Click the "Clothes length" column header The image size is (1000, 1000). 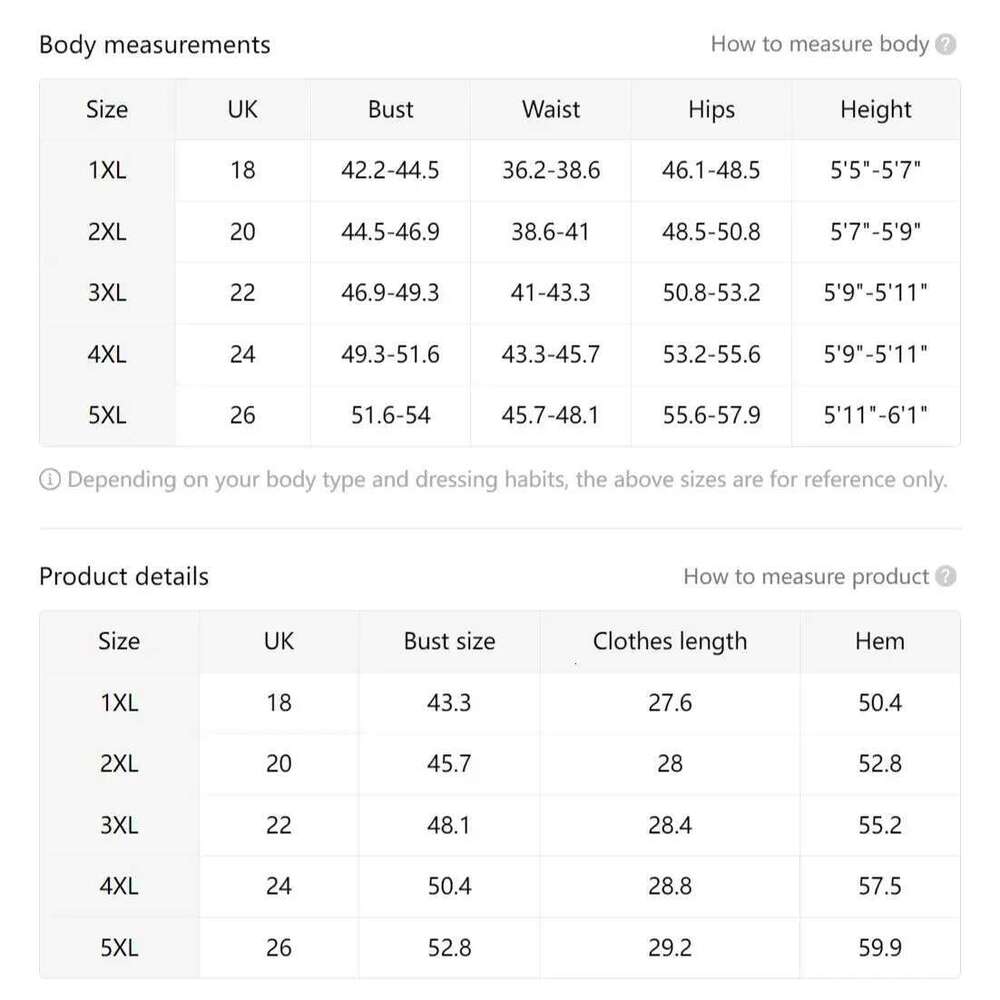pos(670,642)
